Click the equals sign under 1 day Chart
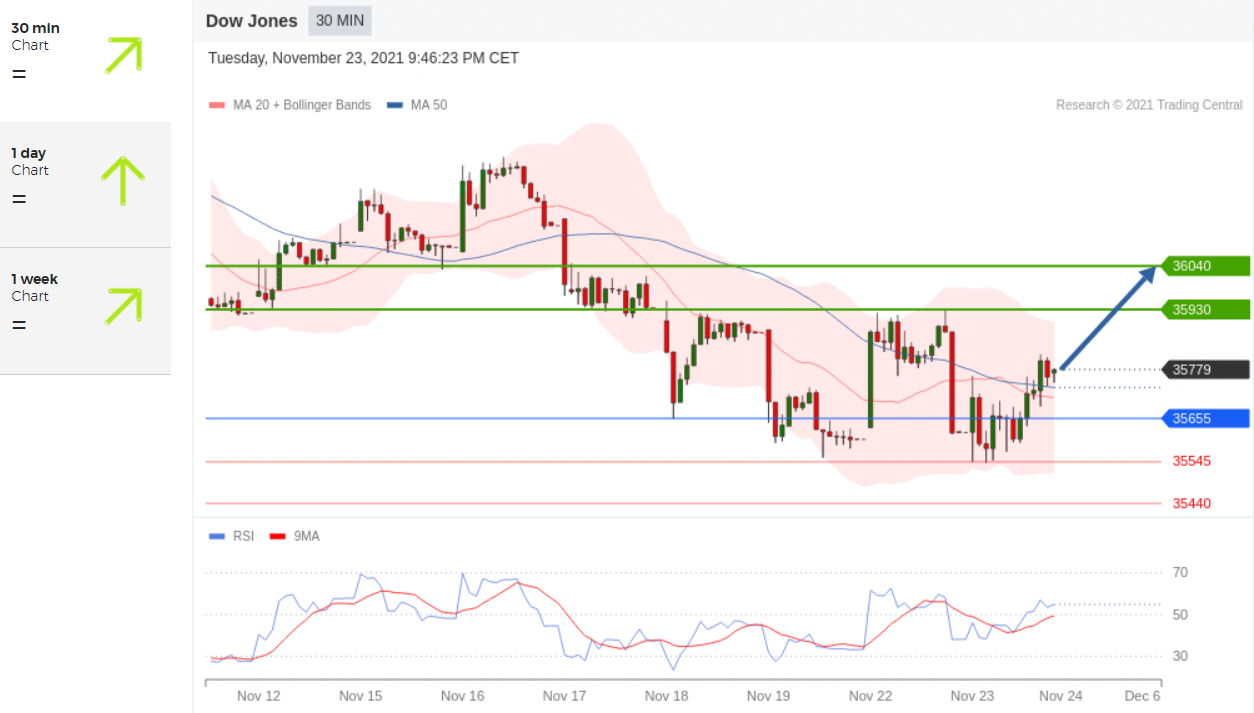 point(19,199)
